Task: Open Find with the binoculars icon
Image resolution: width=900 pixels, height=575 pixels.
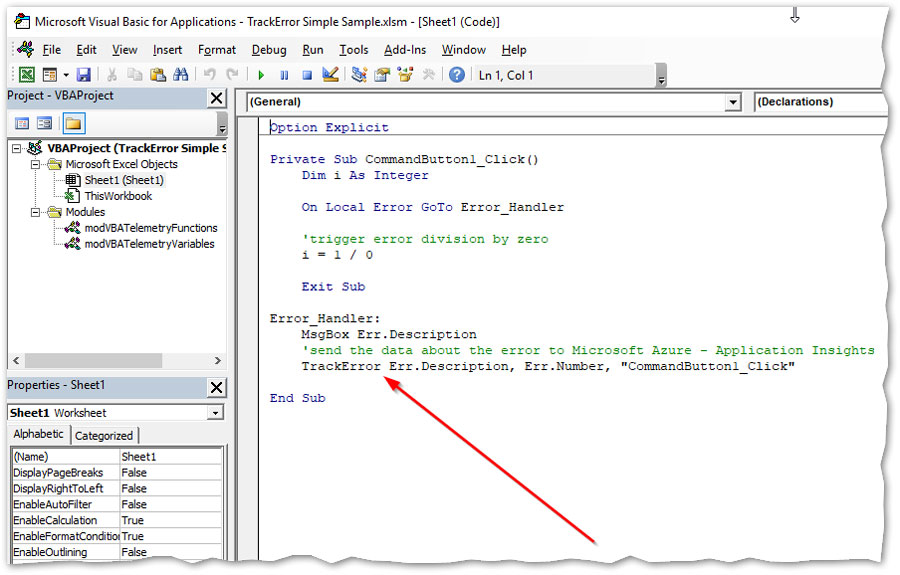Action: pyautogui.click(x=181, y=75)
